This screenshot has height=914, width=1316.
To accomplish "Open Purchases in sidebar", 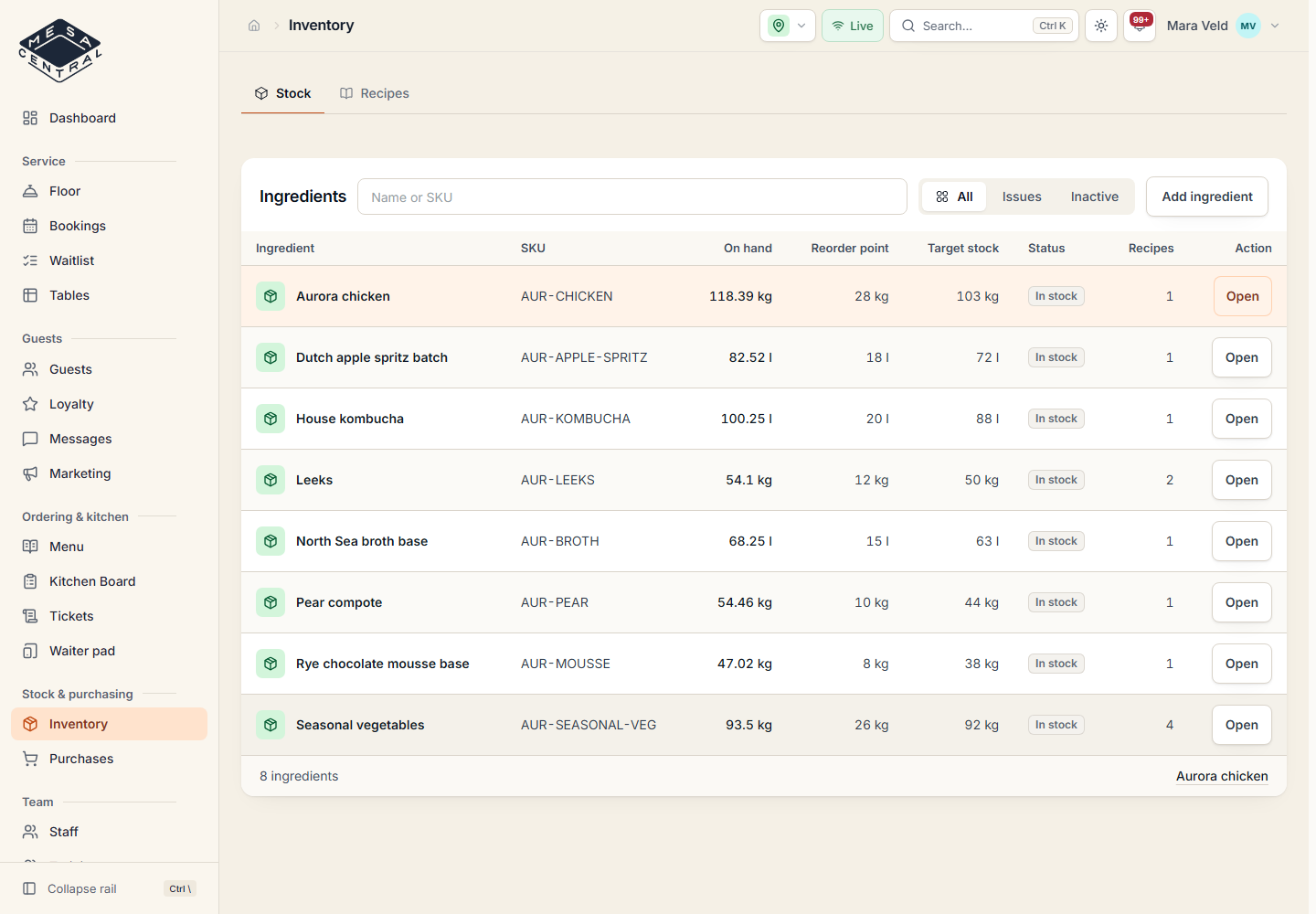I will point(109,759).
